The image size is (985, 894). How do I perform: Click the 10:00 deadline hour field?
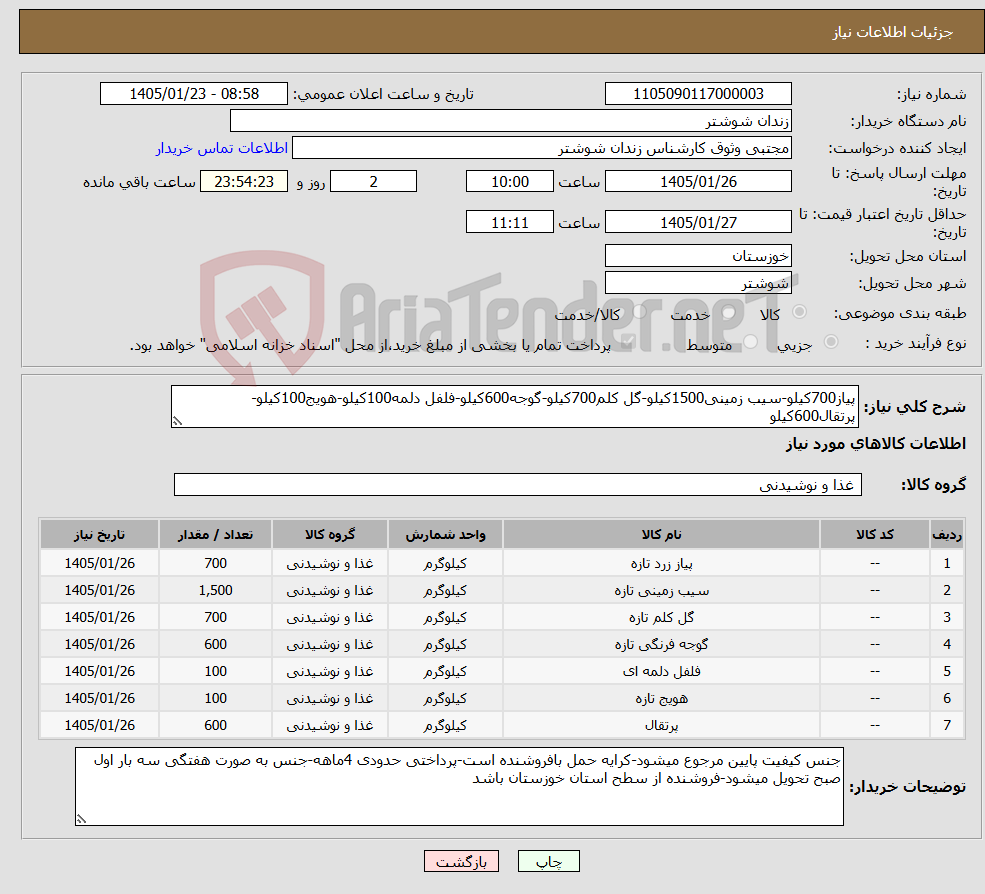click(x=509, y=182)
